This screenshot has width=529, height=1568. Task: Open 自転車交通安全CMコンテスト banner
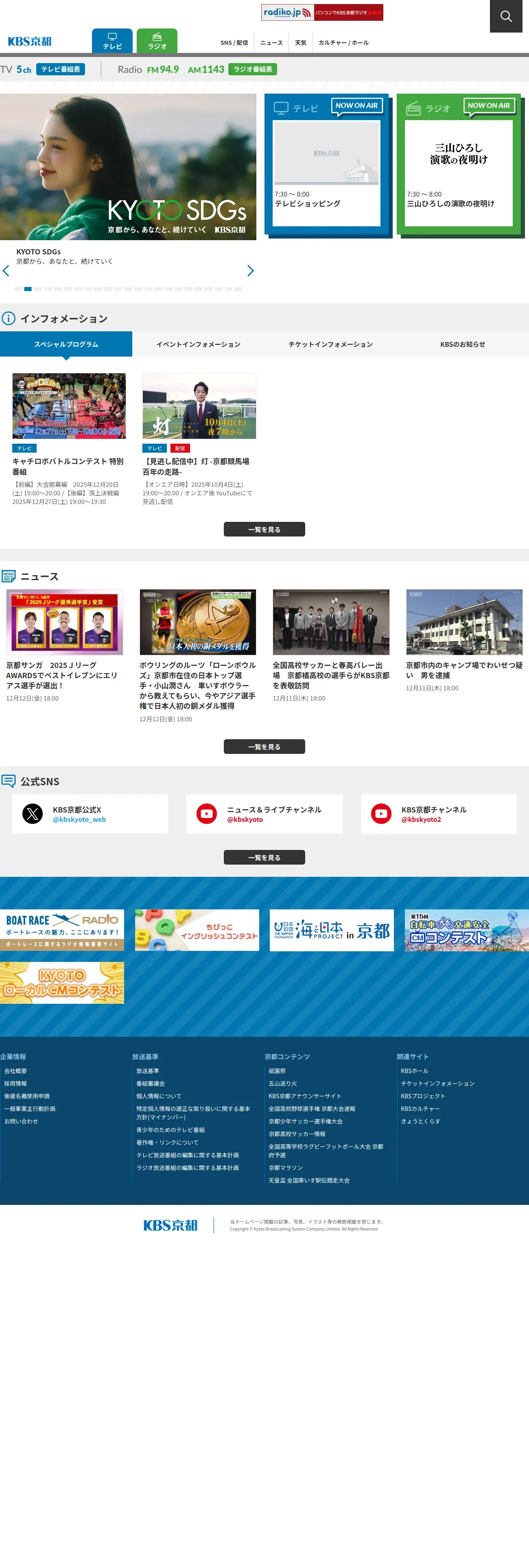[x=467, y=930]
